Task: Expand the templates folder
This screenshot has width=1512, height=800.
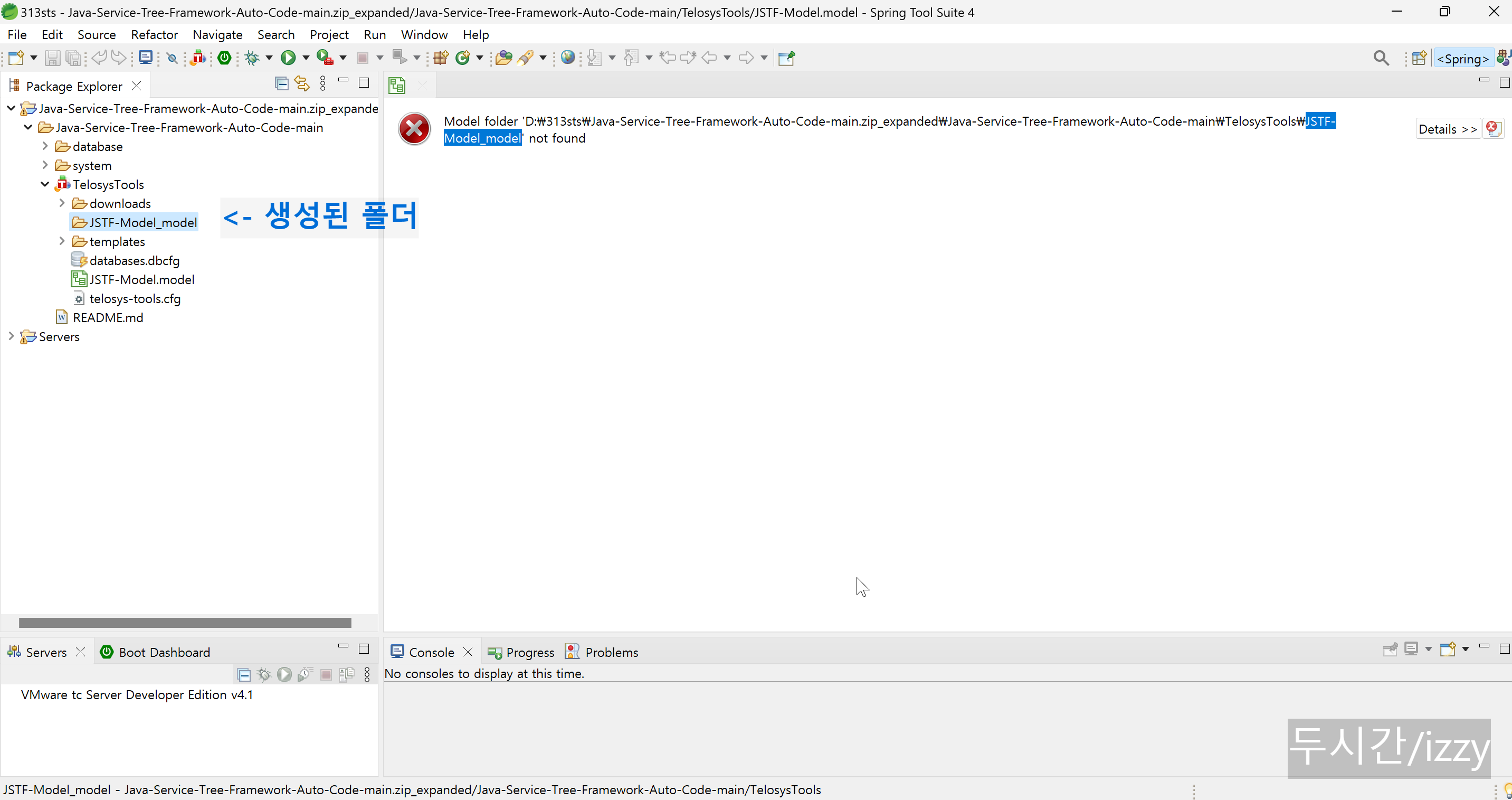Action: pos(62,241)
